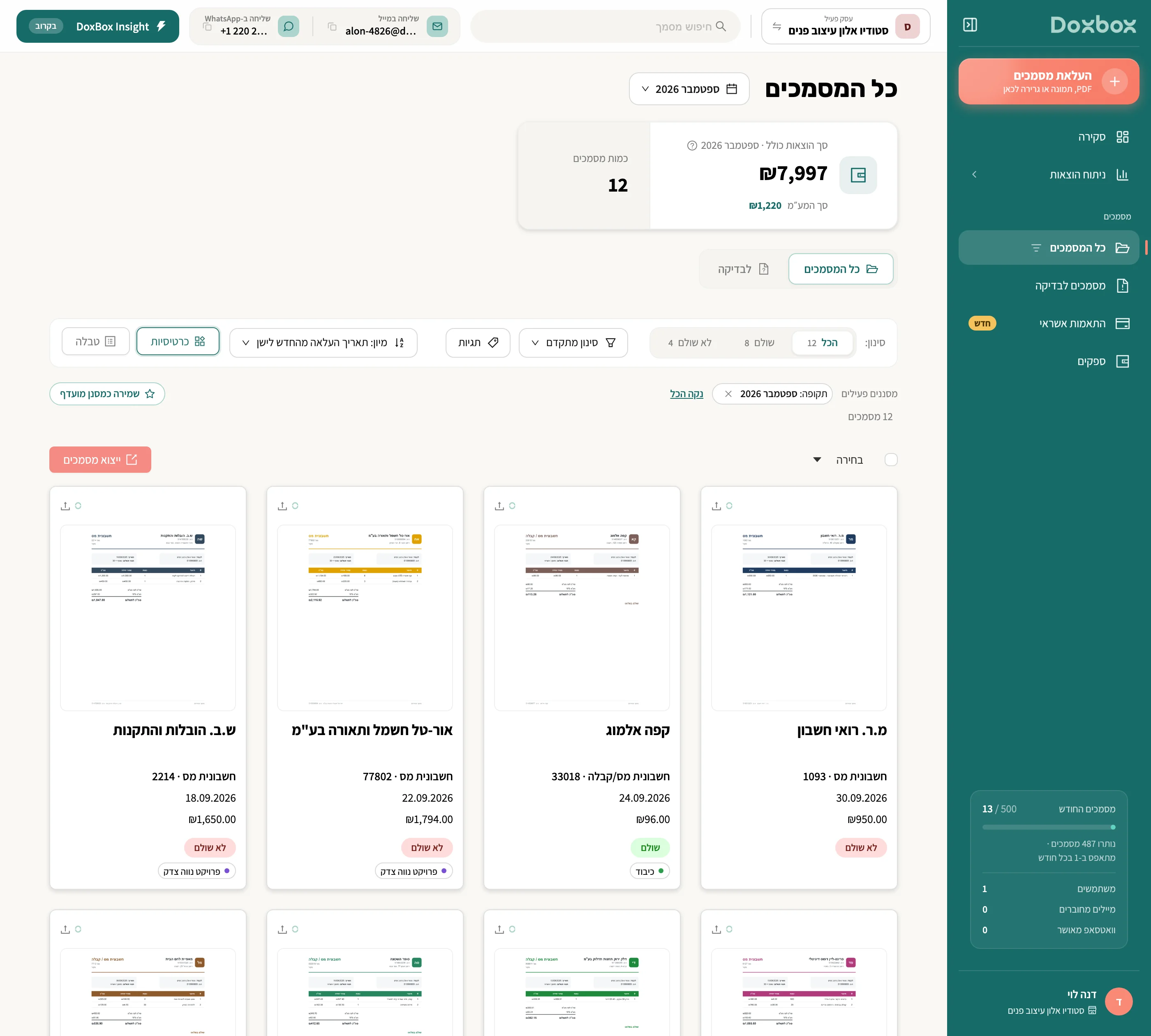Open the קפה אלמוג invoice thumbnail
The height and width of the screenshot is (1036, 1151).
582,617
